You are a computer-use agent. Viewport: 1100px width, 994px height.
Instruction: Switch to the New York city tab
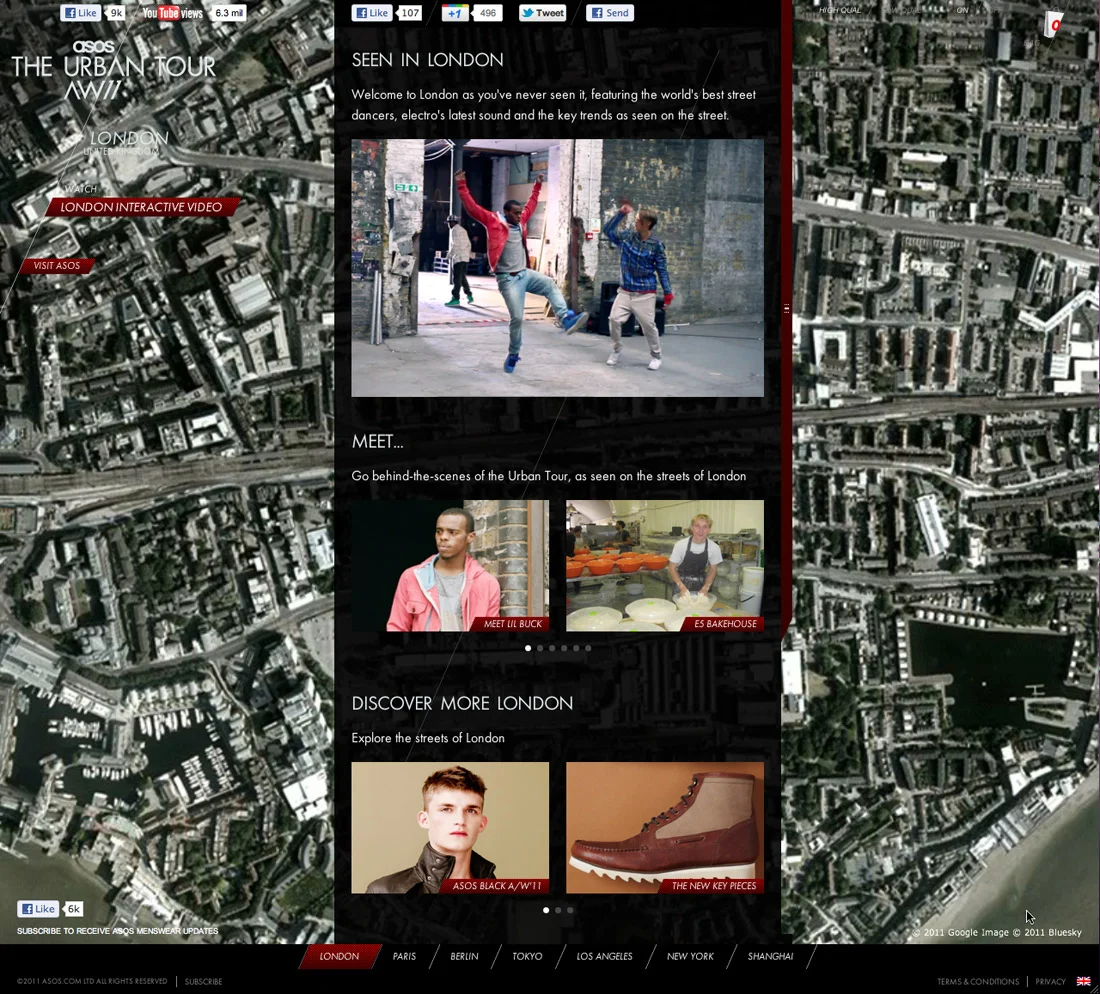[x=690, y=956]
